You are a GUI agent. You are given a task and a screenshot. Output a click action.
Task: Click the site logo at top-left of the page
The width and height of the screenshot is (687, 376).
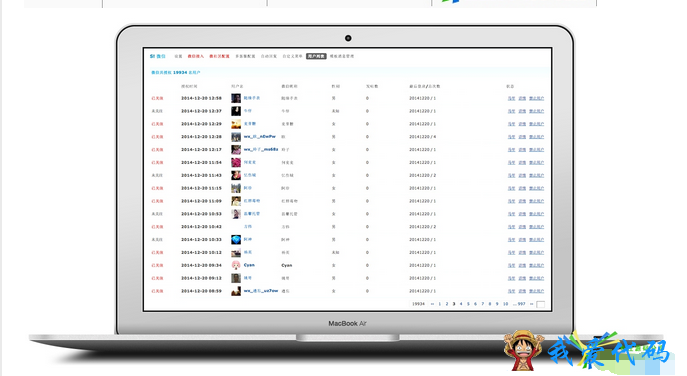tap(157, 56)
